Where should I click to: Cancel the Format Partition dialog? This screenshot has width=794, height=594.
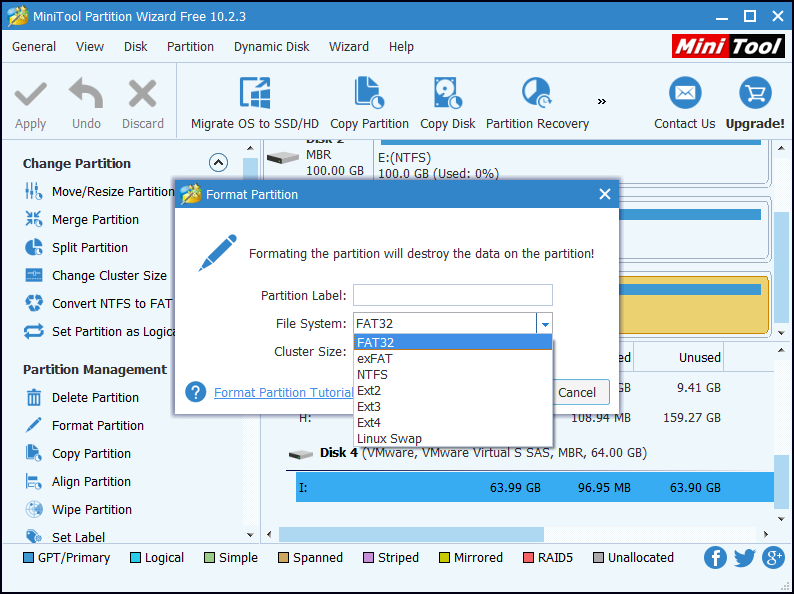pos(580,392)
